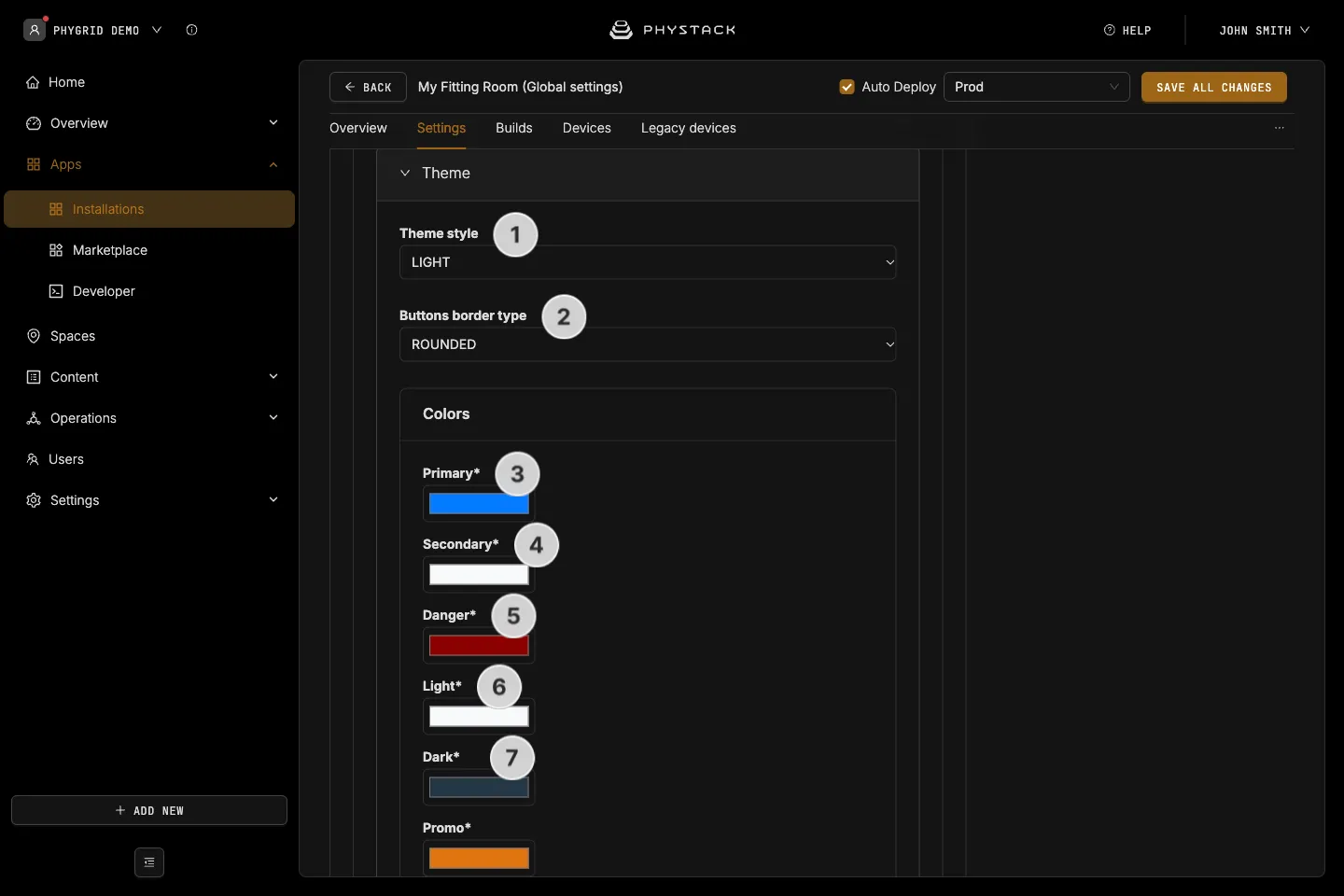Click the info icon next to Phygrid Demo

coord(191,30)
